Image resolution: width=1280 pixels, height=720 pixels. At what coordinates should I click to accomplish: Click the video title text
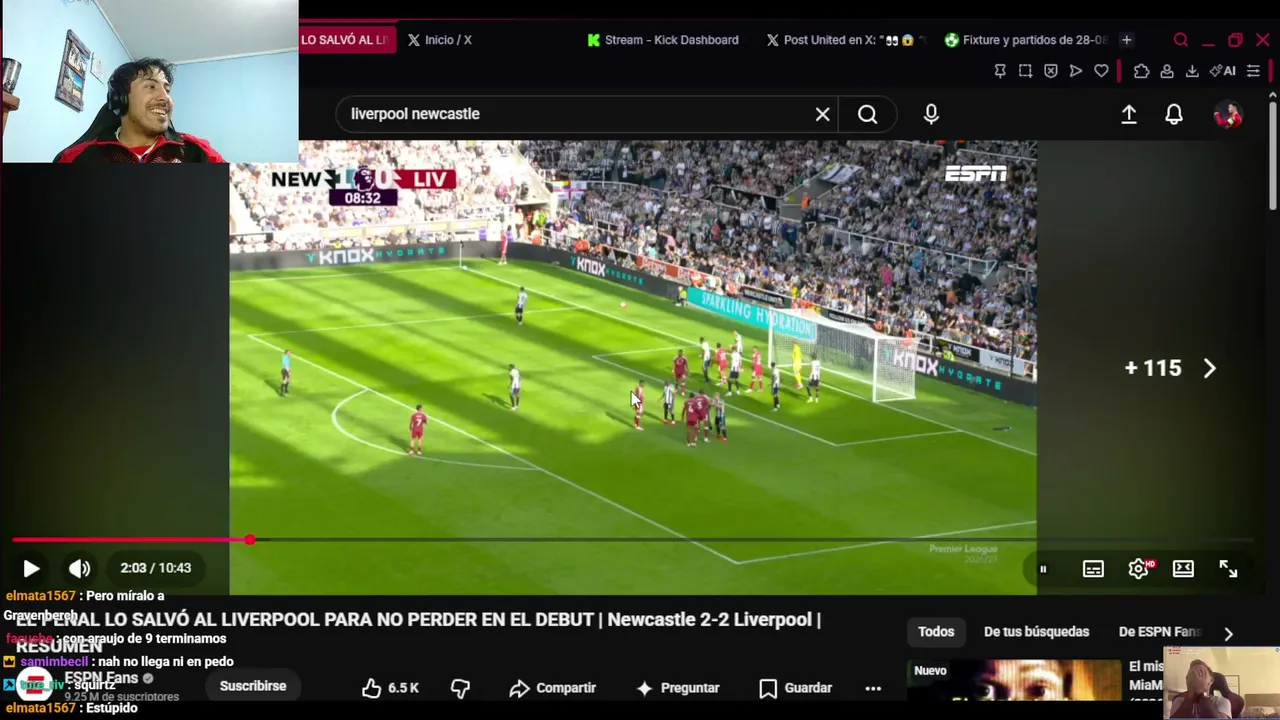[418, 632]
